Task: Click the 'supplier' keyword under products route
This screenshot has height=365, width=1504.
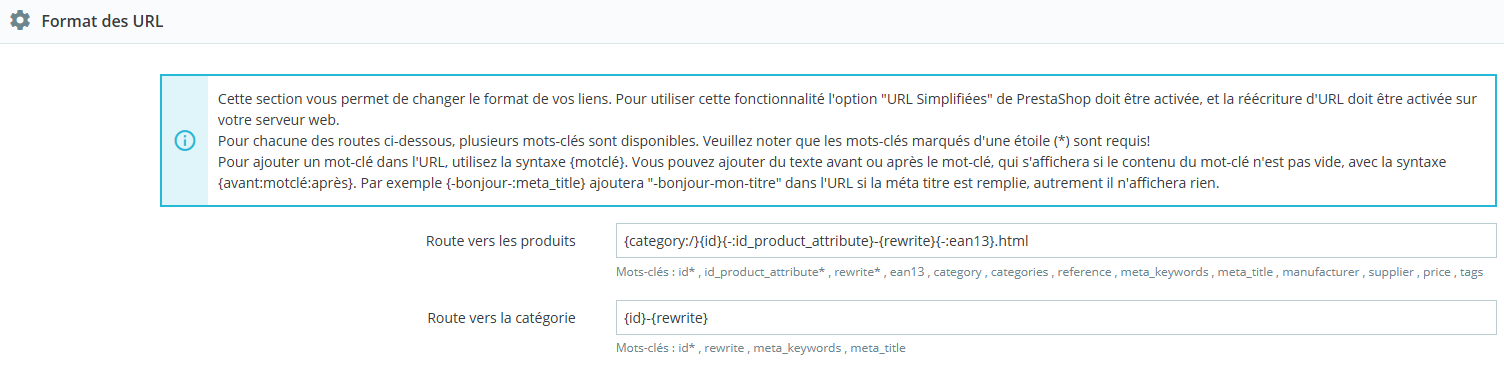Action: (1391, 272)
